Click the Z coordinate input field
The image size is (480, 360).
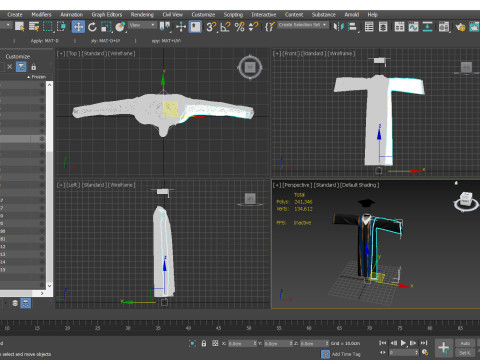click(x=312, y=343)
